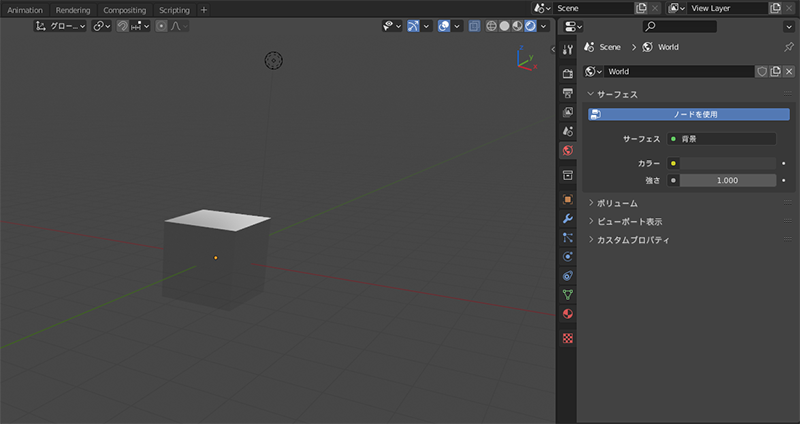This screenshot has width=800, height=424.
Task: Open the Tool settings tab icon
Action: coord(568,49)
